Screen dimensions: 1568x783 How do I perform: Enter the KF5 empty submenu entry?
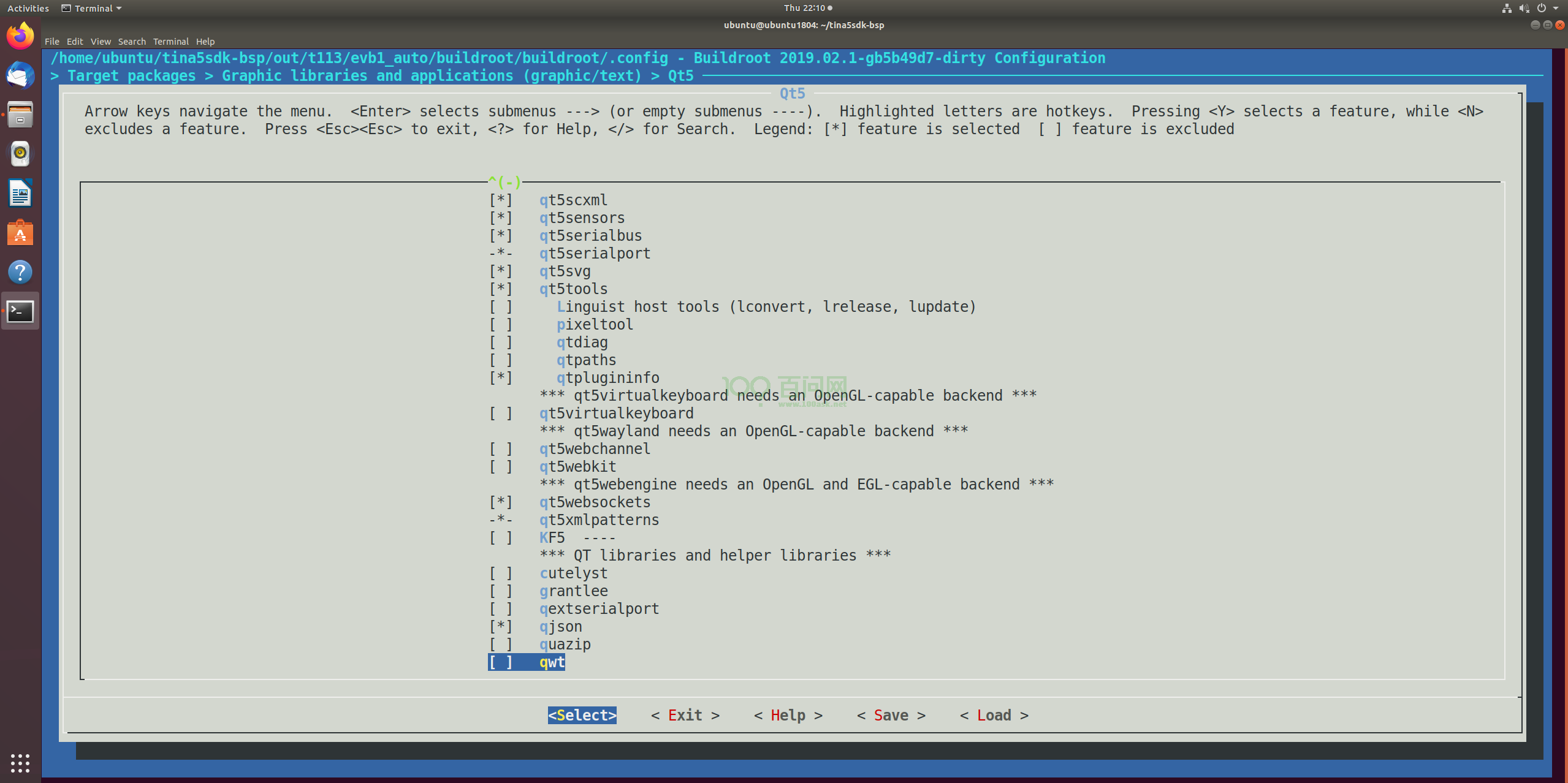[x=552, y=538]
